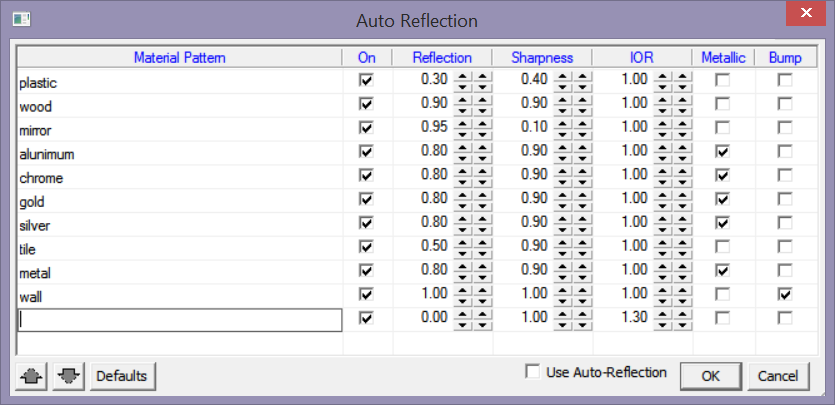Click the empty material pattern text field
This screenshot has height=405, width=835.
tap(180, 320)
